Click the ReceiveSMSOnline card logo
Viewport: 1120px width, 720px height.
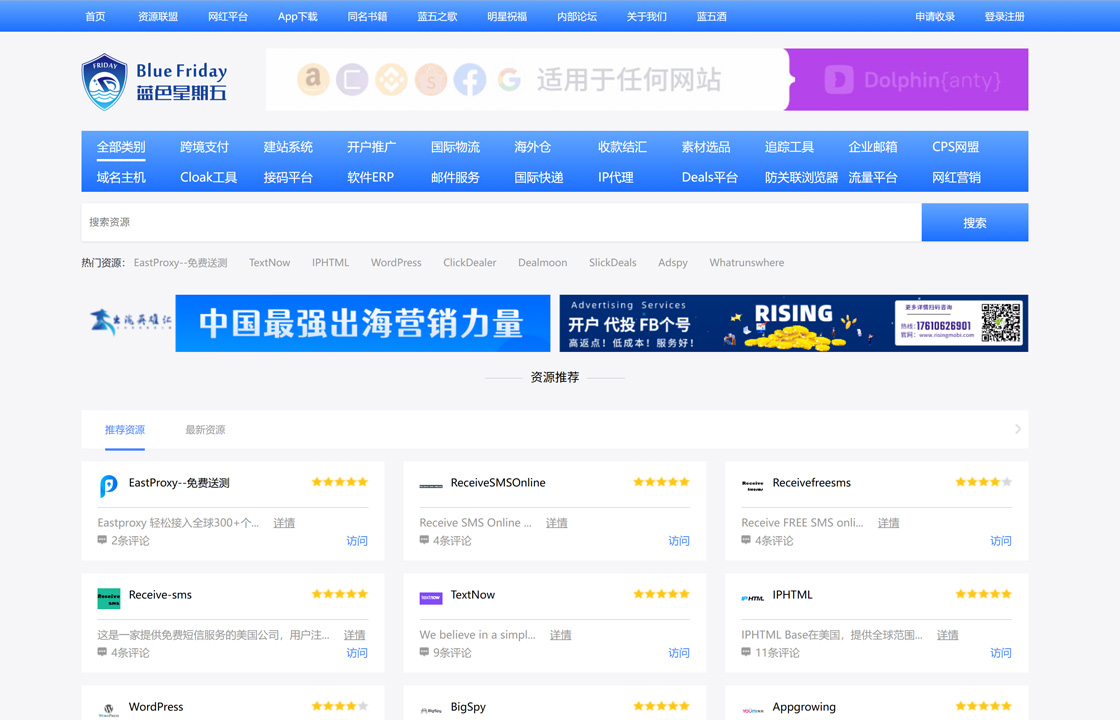point(431,486)
